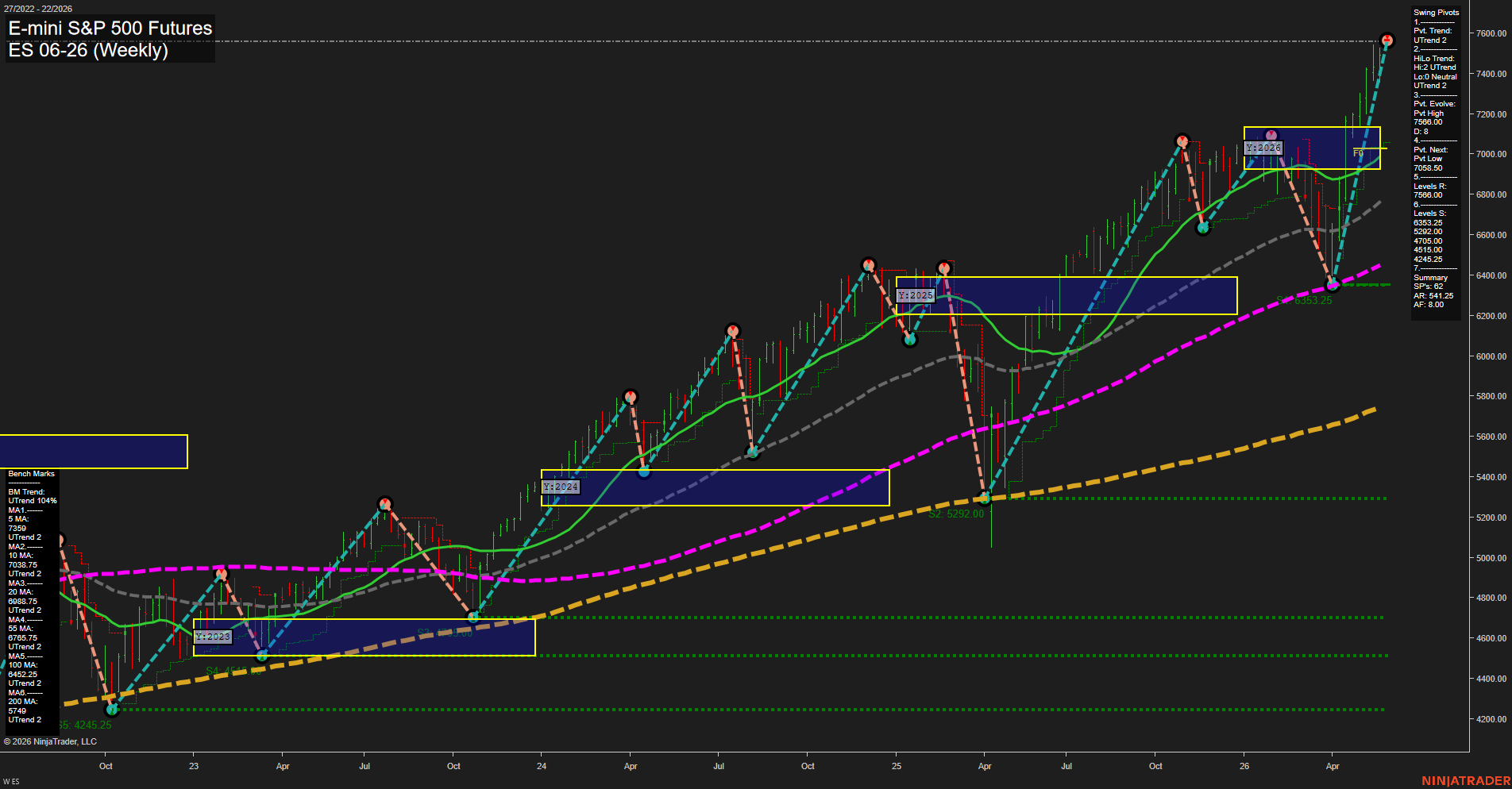The height and width of the screenshot is (789, 1512).
Task: Click the swing low pivot marker at S2 5292
Action: (985, 498)
